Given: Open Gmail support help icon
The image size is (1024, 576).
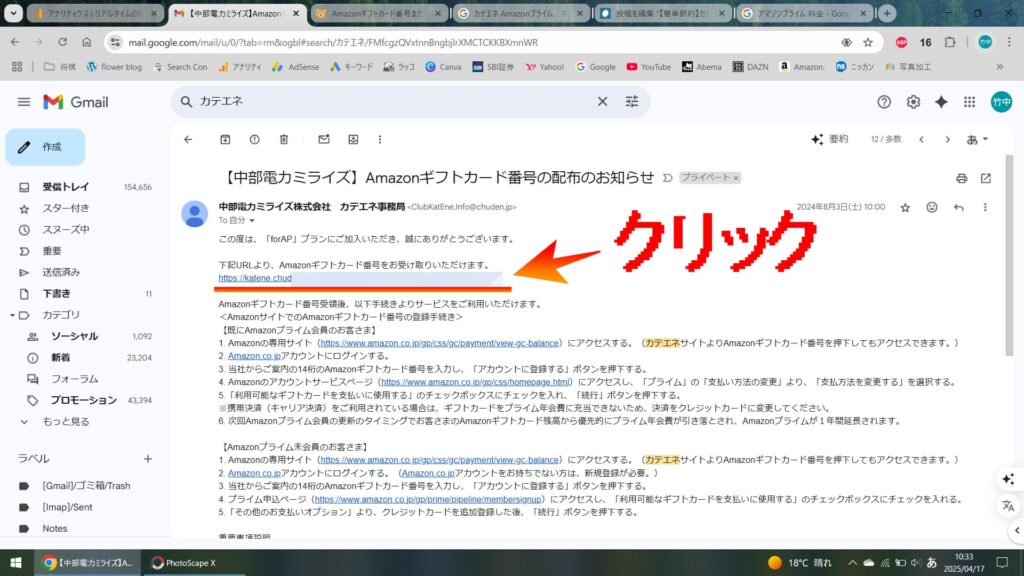Looking at the screenshot, I should point(884,102).
